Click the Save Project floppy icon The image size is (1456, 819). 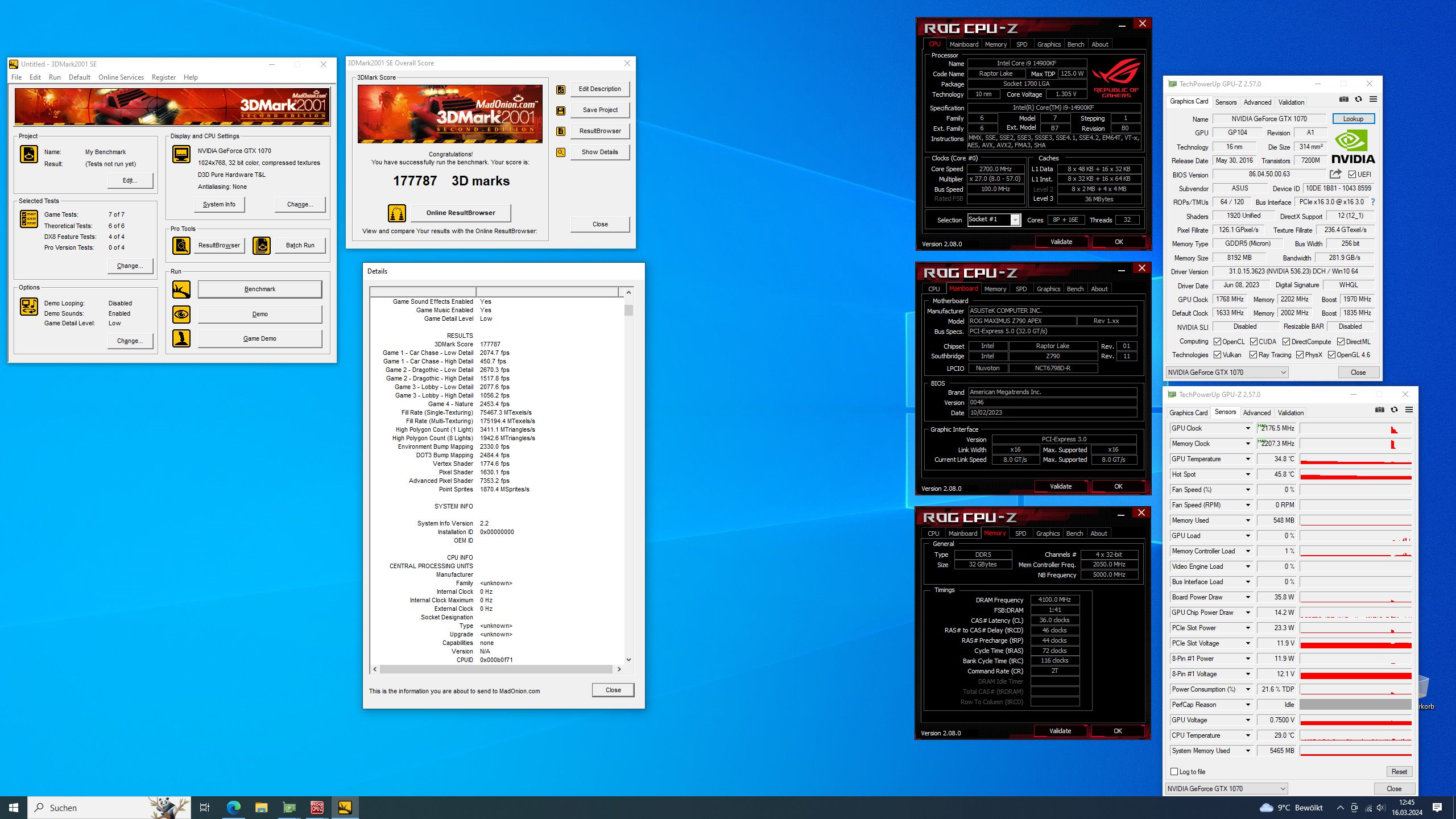click(561, 110)
